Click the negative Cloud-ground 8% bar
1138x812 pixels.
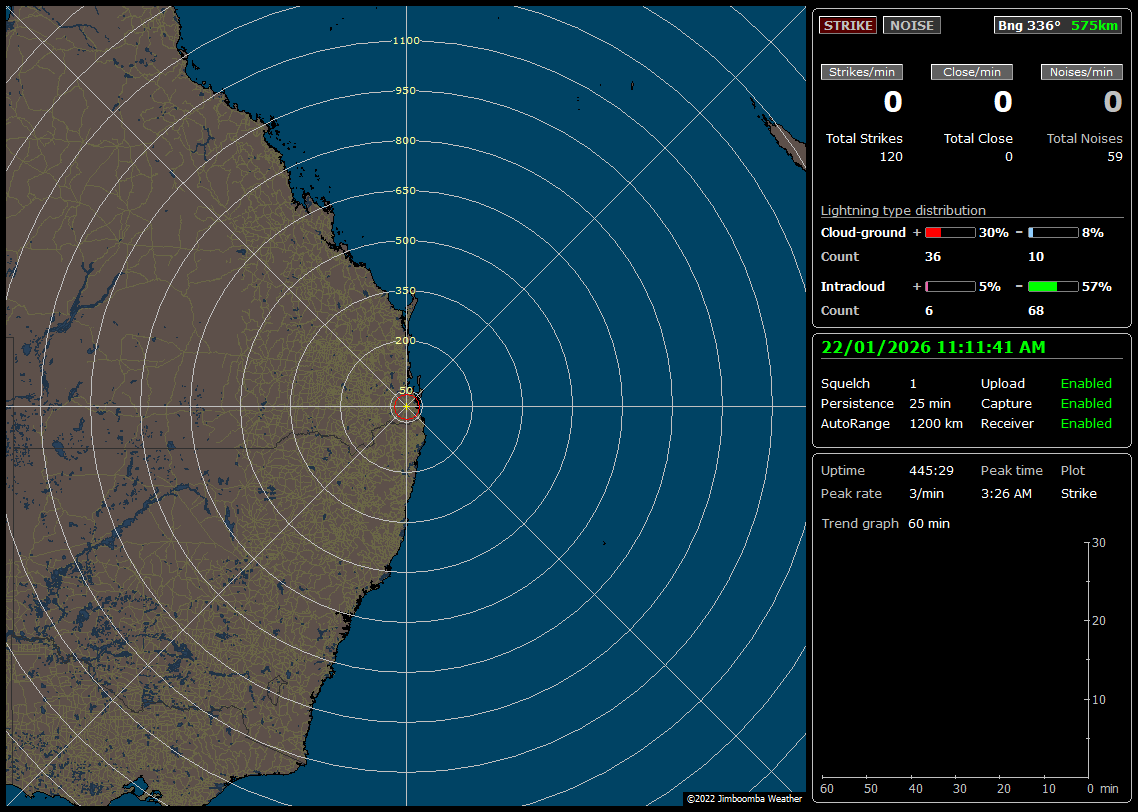pos(1053,233)
